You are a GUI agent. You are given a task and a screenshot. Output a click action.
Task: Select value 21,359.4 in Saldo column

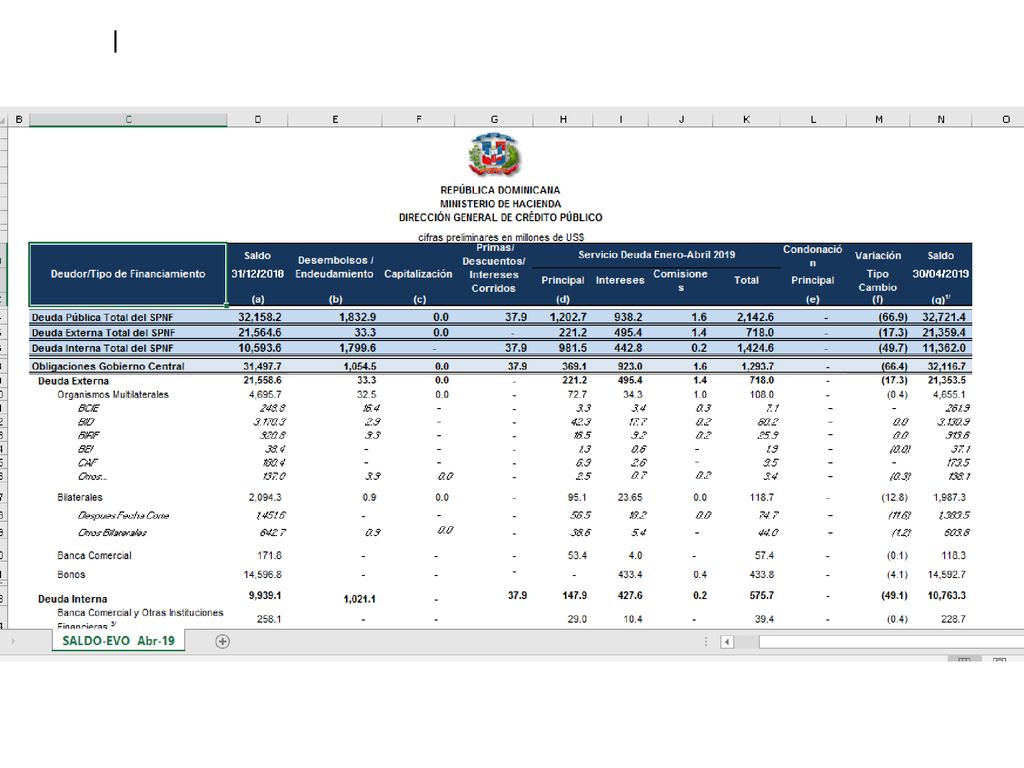click(944, 332)
